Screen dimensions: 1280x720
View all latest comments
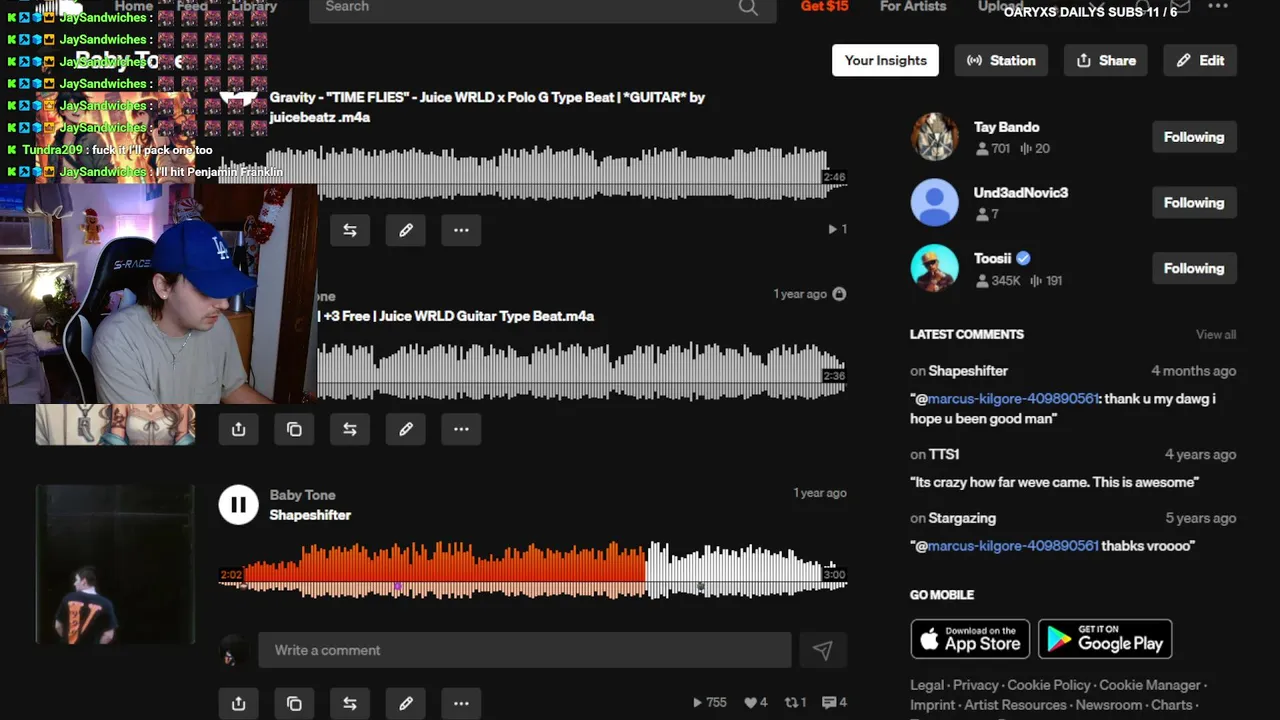click(1216, 335)
